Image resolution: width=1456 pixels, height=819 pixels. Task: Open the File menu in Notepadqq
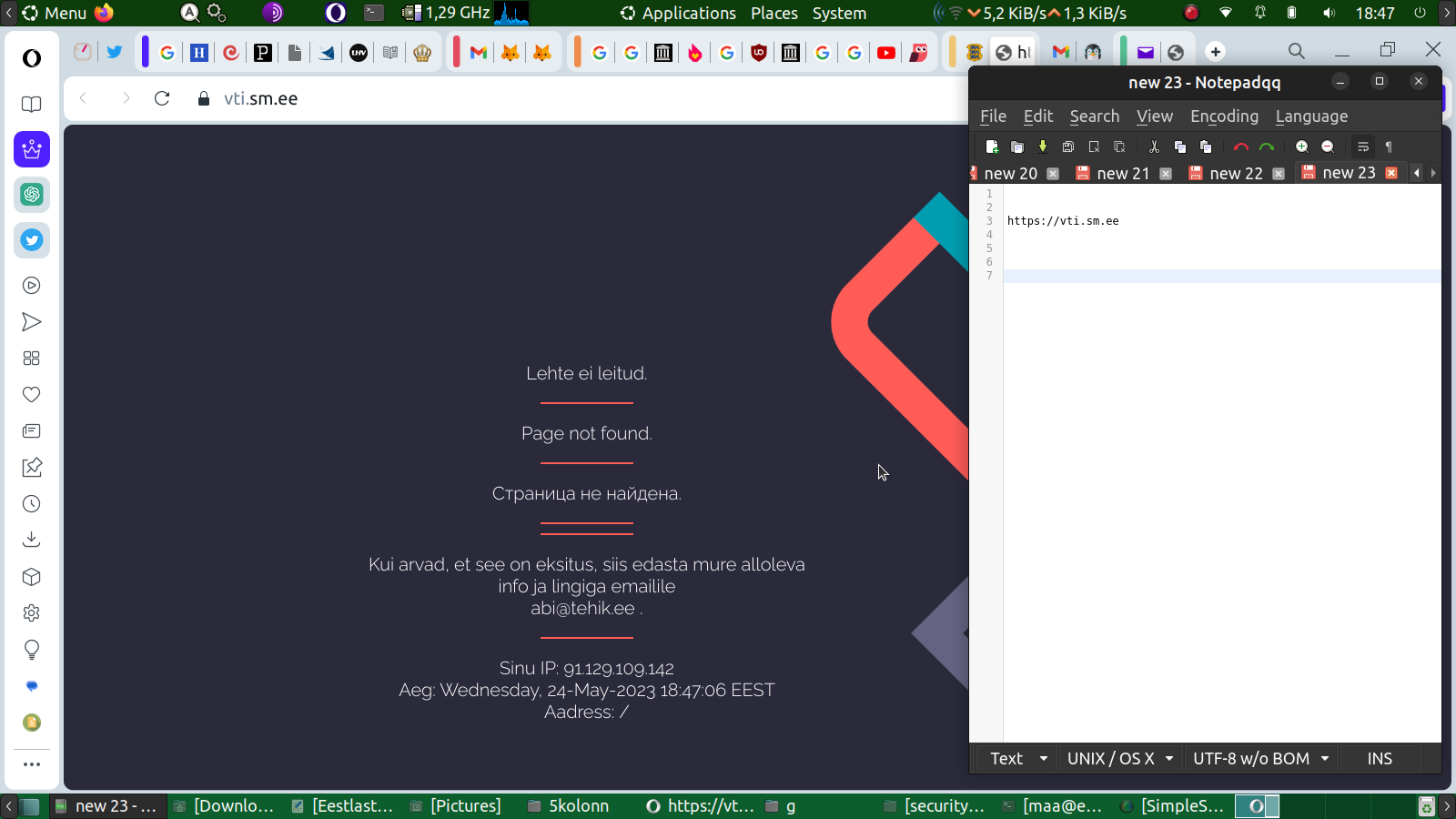pyautogui.click(x=993, y=116)
